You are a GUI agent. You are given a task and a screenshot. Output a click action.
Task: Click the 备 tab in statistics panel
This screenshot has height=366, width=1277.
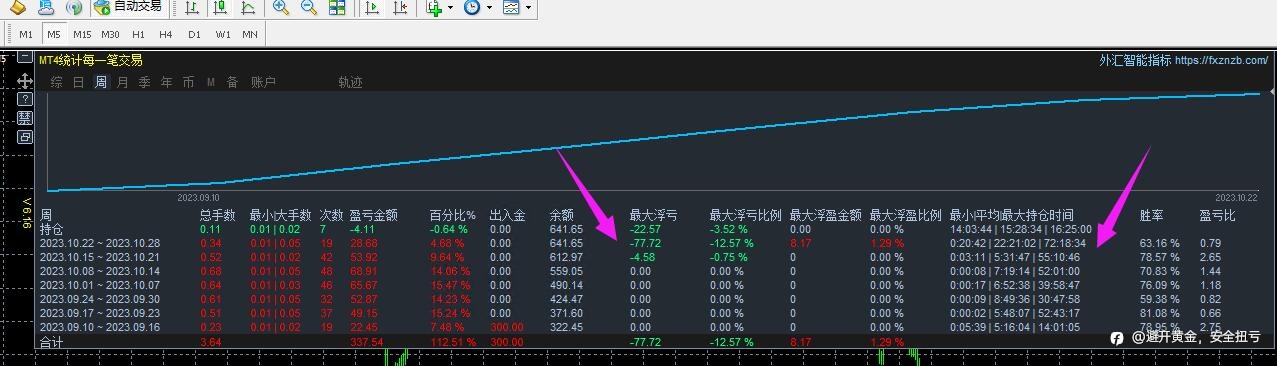[232, 82]
